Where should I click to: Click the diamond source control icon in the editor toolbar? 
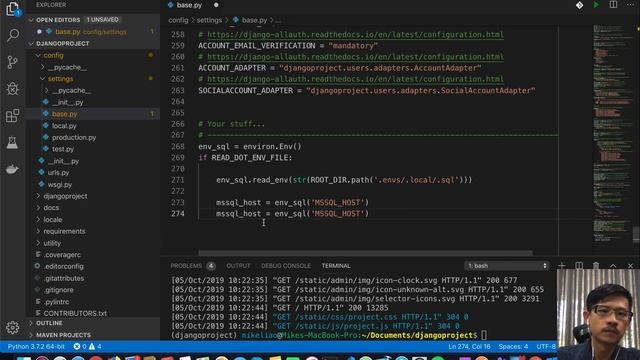(579, 5)
